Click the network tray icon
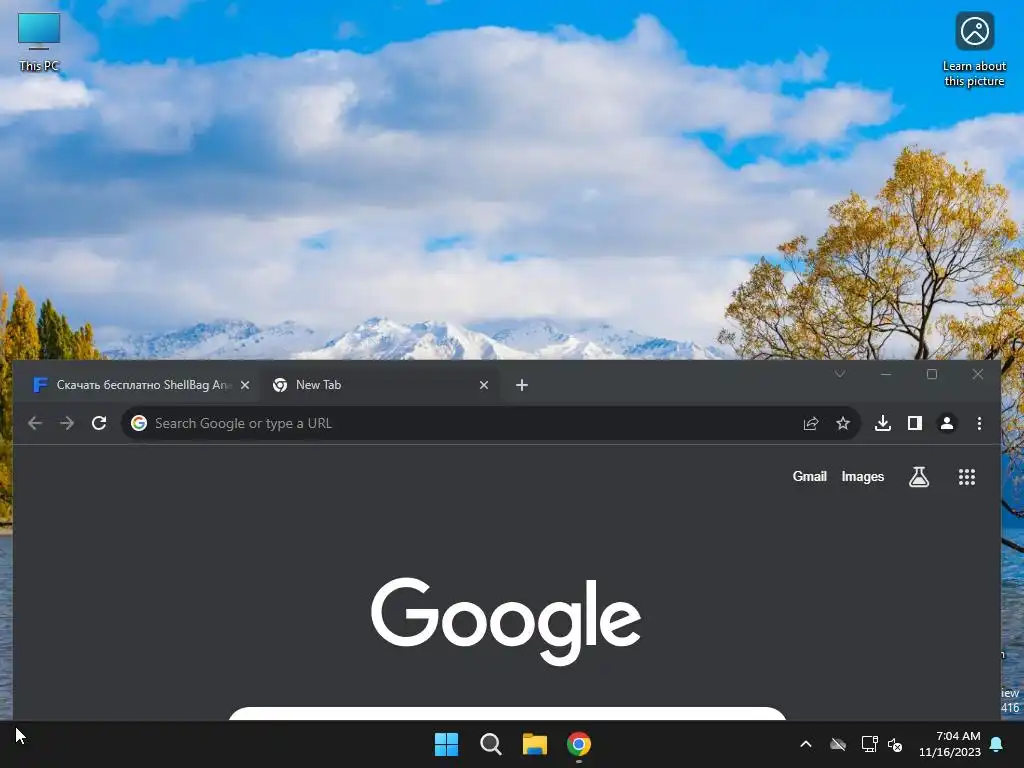The width and height of the screenshot is (1024, 768). click(x=869, y=744)
